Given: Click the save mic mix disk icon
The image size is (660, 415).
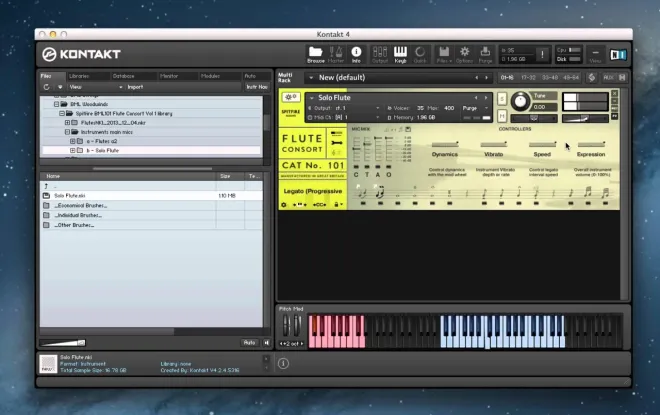Looking at the screenshot, I should (x=408, y=129).
